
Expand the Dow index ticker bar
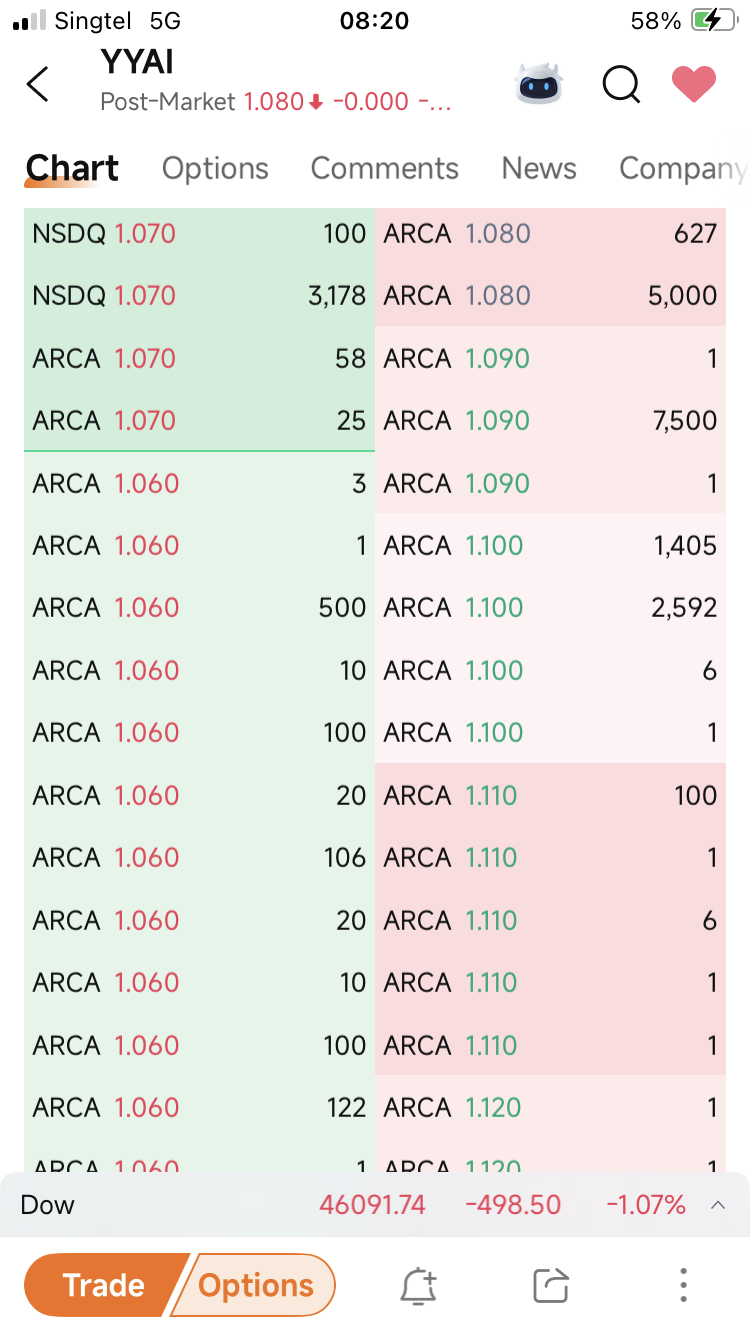(x=717, y=1205)
